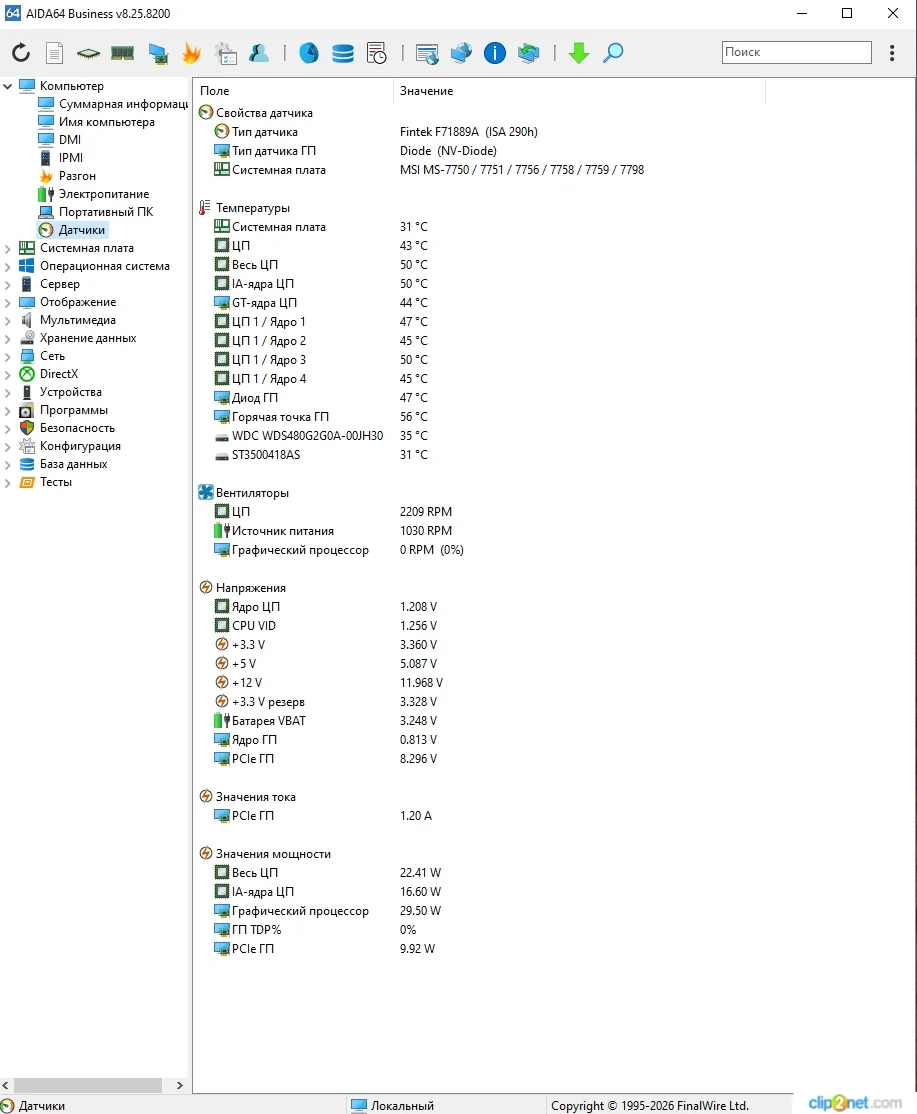Open the three-dot menu button
Screen dimensions: 917x1114
(x=892, y=53)
